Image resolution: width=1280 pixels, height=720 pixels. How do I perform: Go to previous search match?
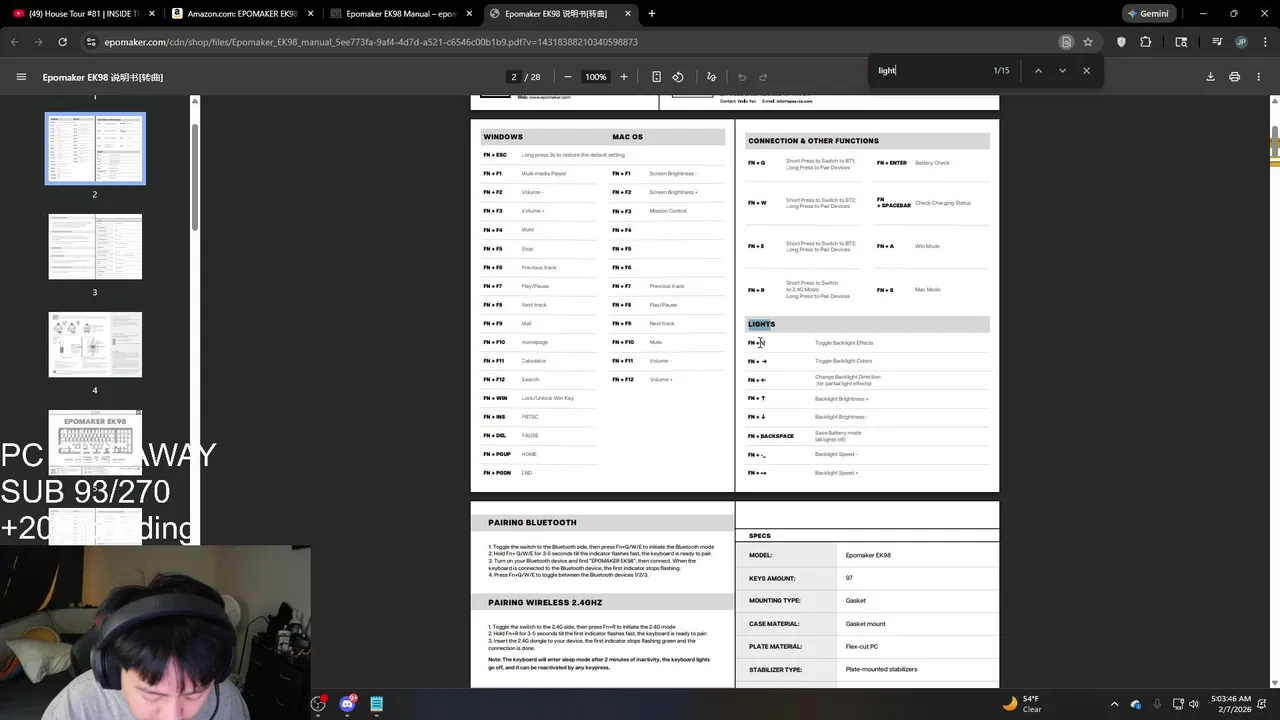pos(1038,70)
